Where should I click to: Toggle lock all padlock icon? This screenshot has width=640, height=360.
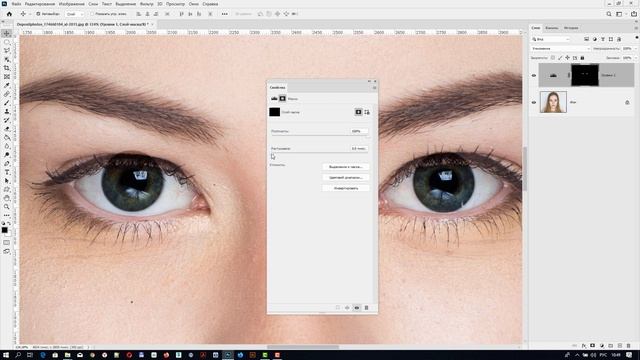coord(582,58)
